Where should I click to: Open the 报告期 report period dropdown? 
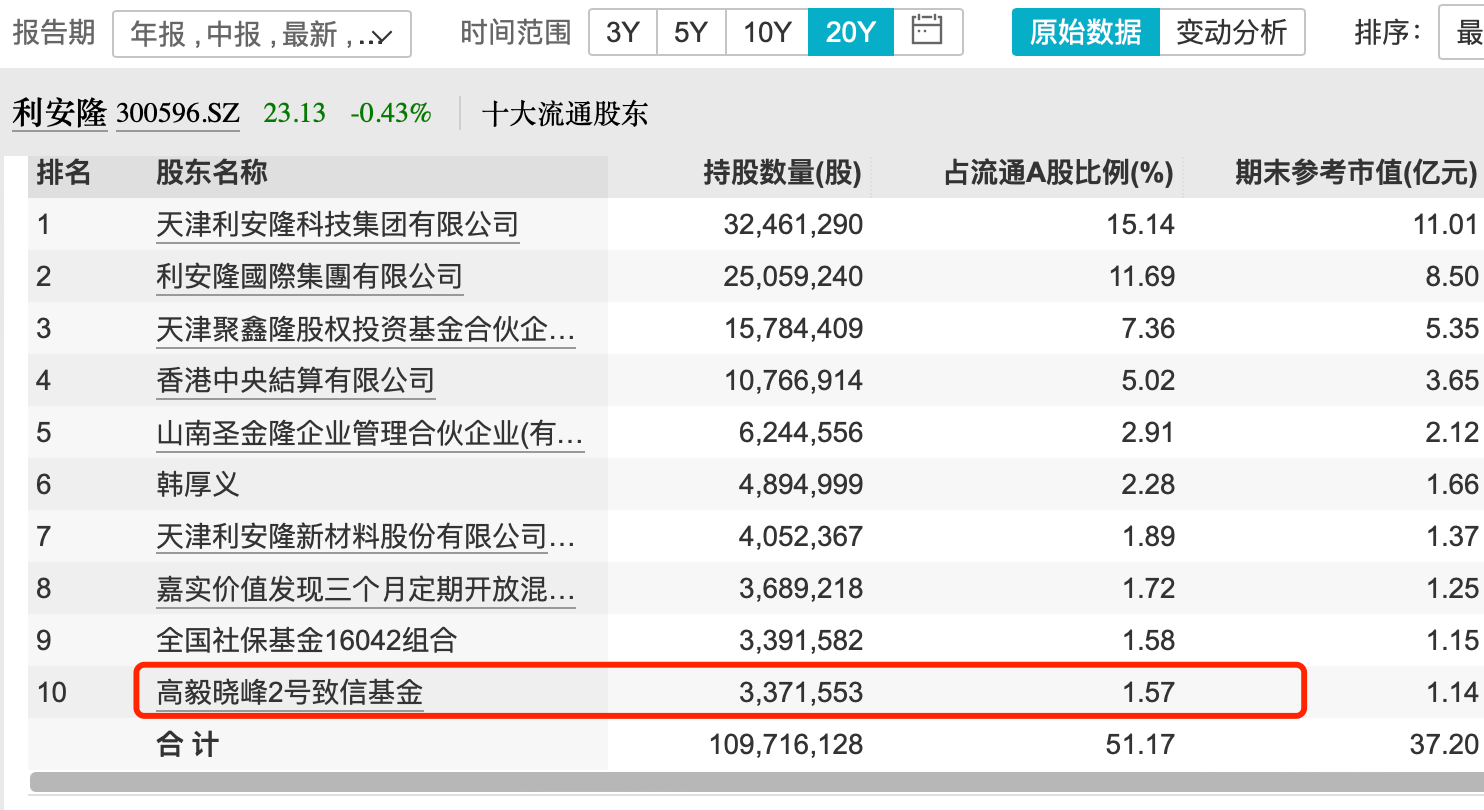click(x=262, y=34)
